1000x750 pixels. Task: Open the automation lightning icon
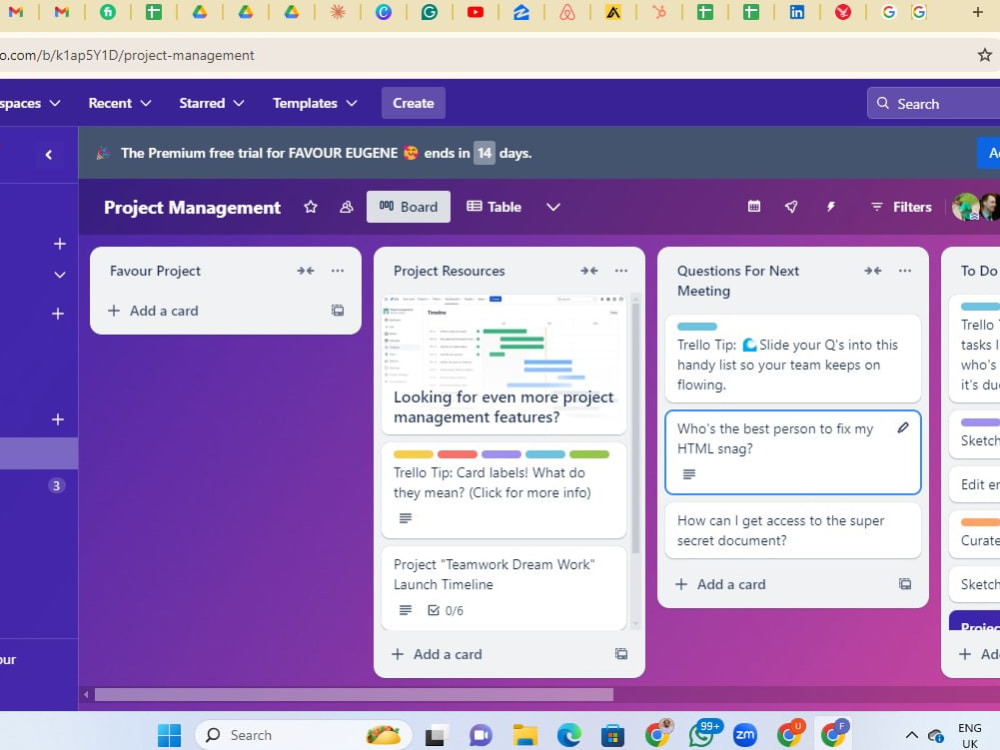[830, 206]
